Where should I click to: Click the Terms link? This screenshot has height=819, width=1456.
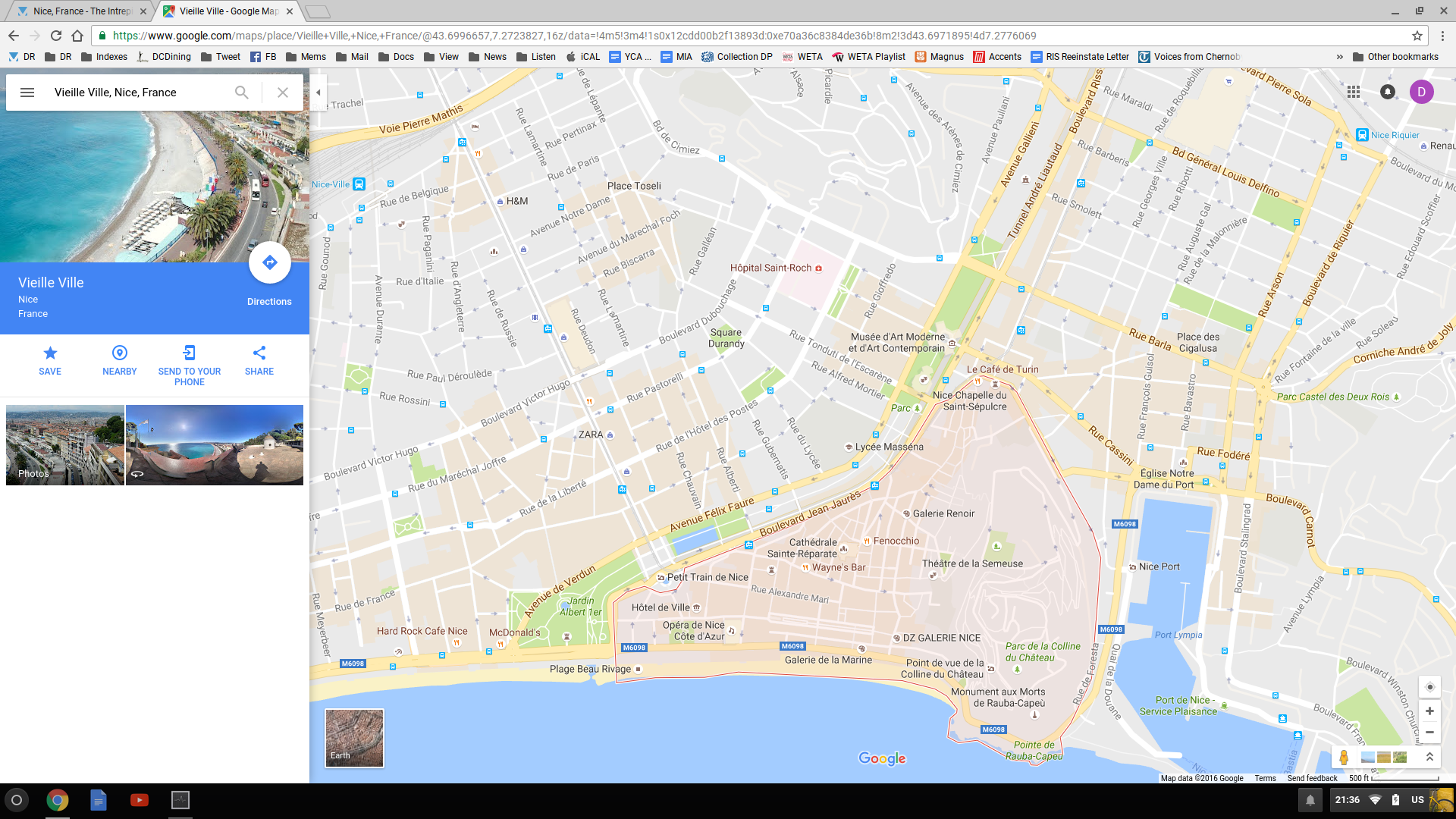(x=1265, y=778)
